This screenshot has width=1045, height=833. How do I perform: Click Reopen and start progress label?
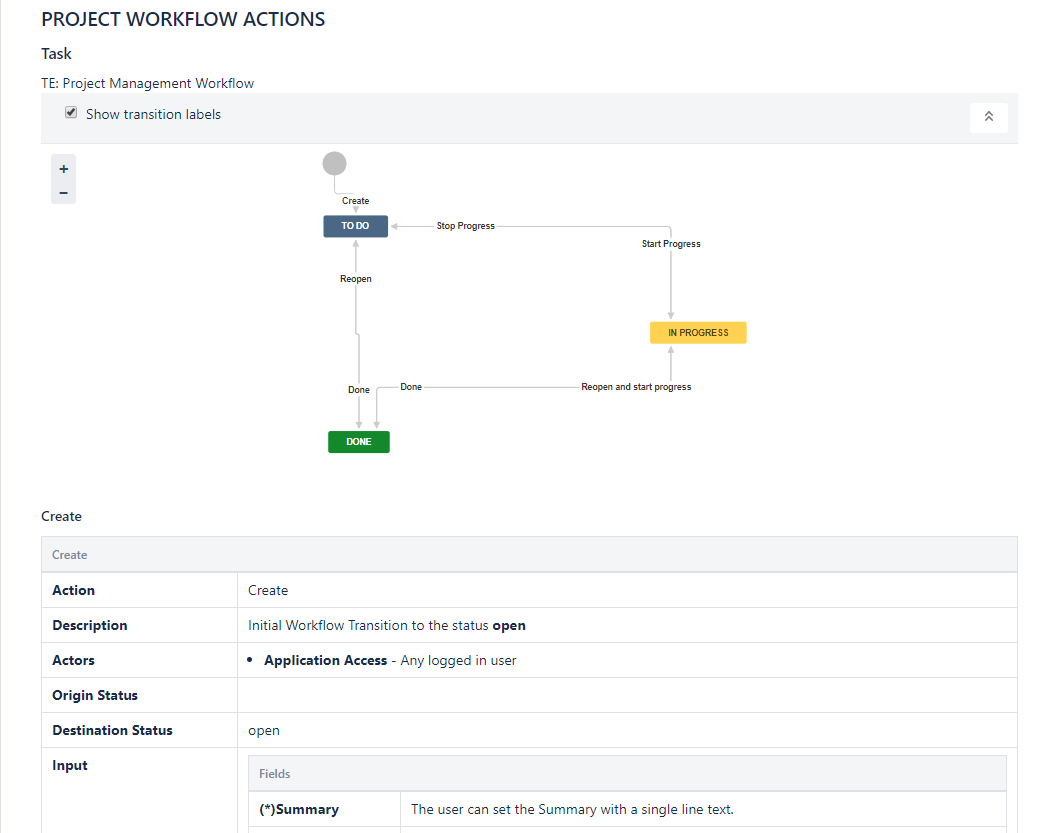(x=636, y=387)
